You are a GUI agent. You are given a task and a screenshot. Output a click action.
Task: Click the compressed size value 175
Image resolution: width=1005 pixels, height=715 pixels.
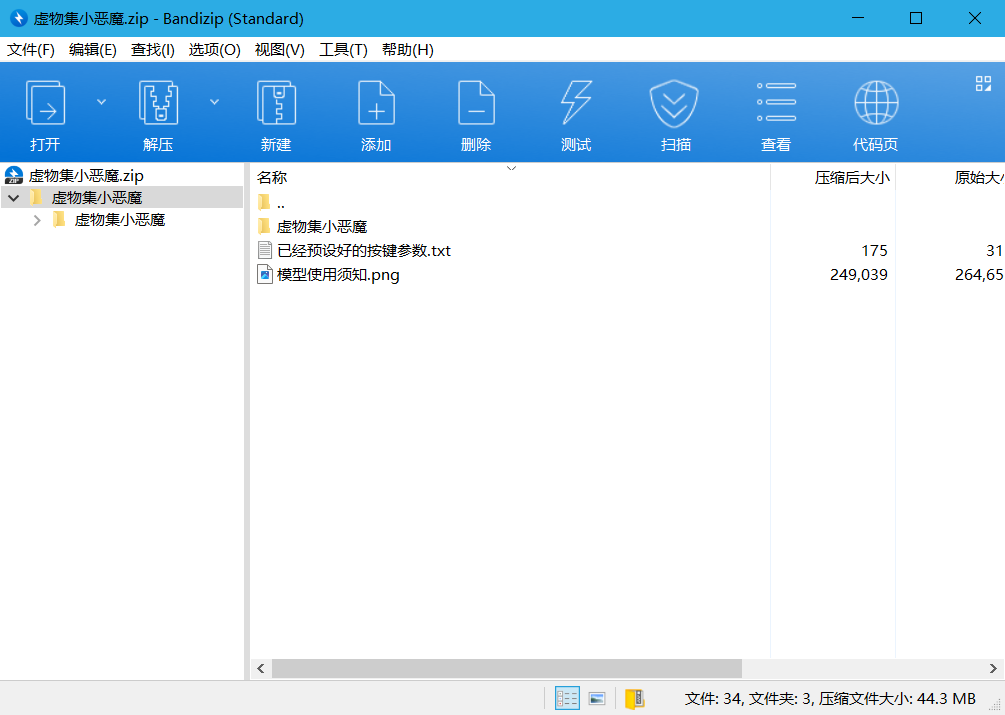pyautogui.click(x=874, y=251)
